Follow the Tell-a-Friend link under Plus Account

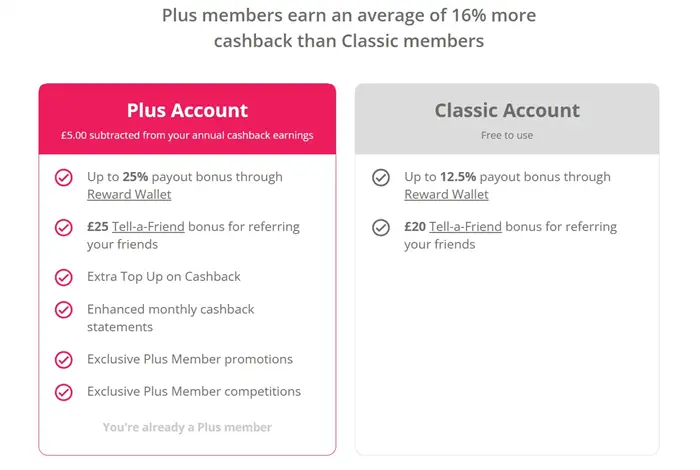pos(148,227)
